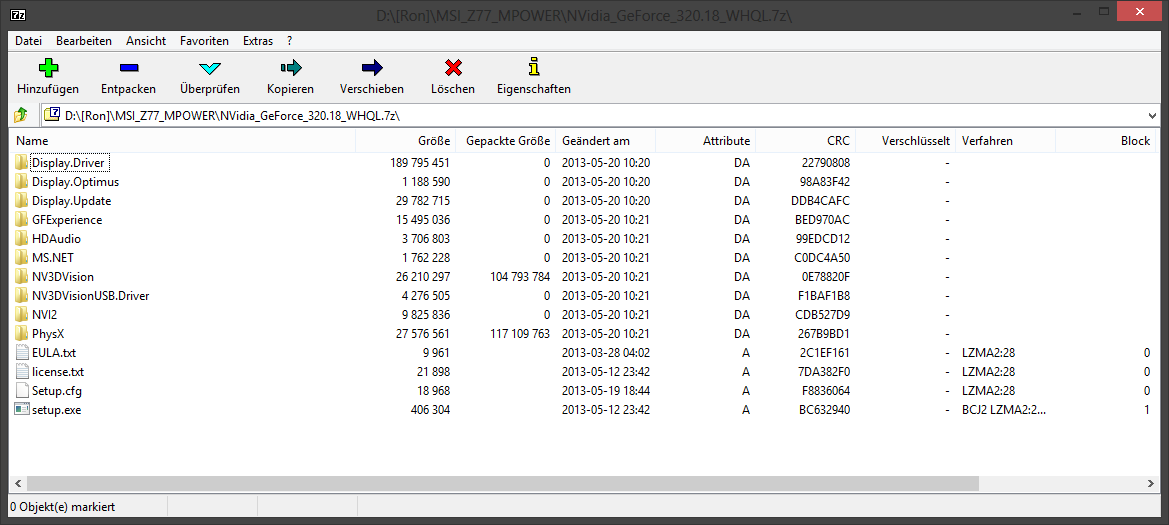Click the Löschen red X icon

point(453,68)
